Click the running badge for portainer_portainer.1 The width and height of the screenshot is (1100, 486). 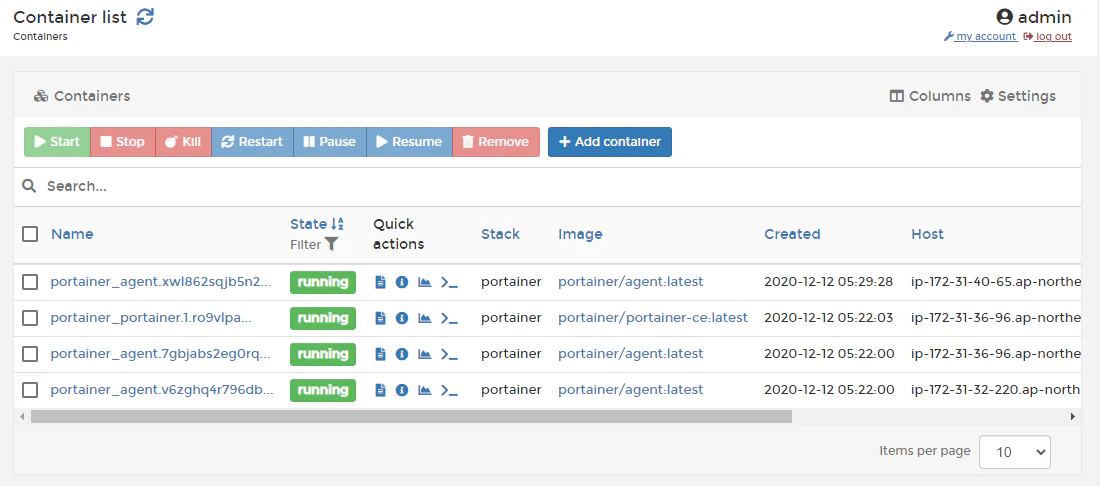pyautogui.click(x=323, y=318)
